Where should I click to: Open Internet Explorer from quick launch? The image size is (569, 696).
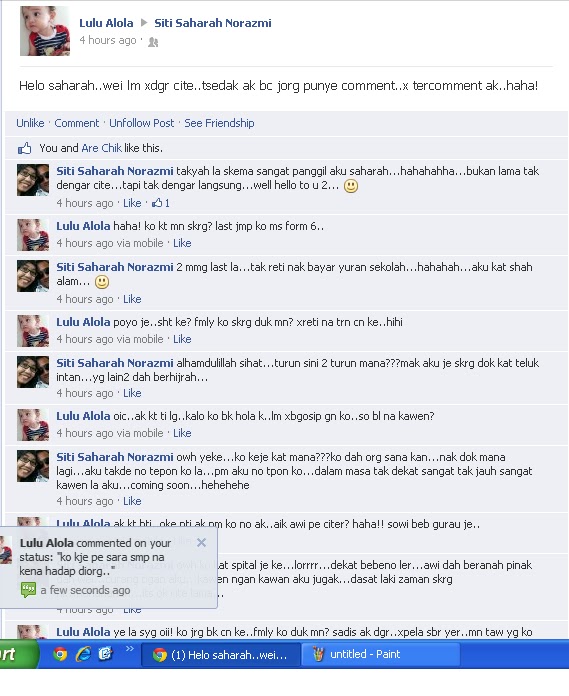point(83,654)
